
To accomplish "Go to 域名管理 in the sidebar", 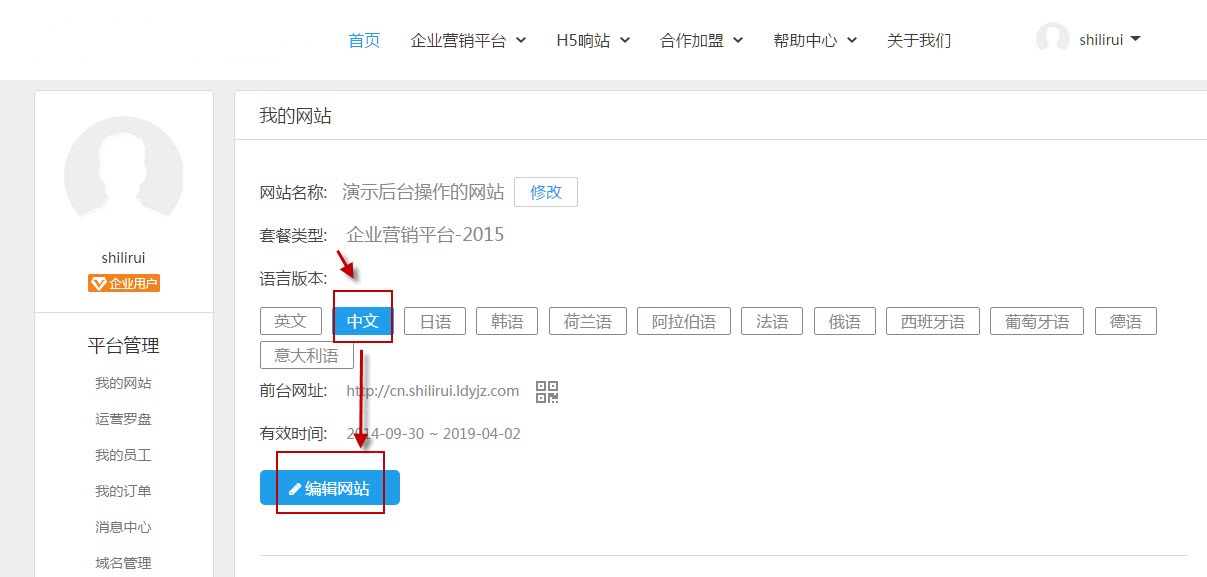I will tap(124, 563).
